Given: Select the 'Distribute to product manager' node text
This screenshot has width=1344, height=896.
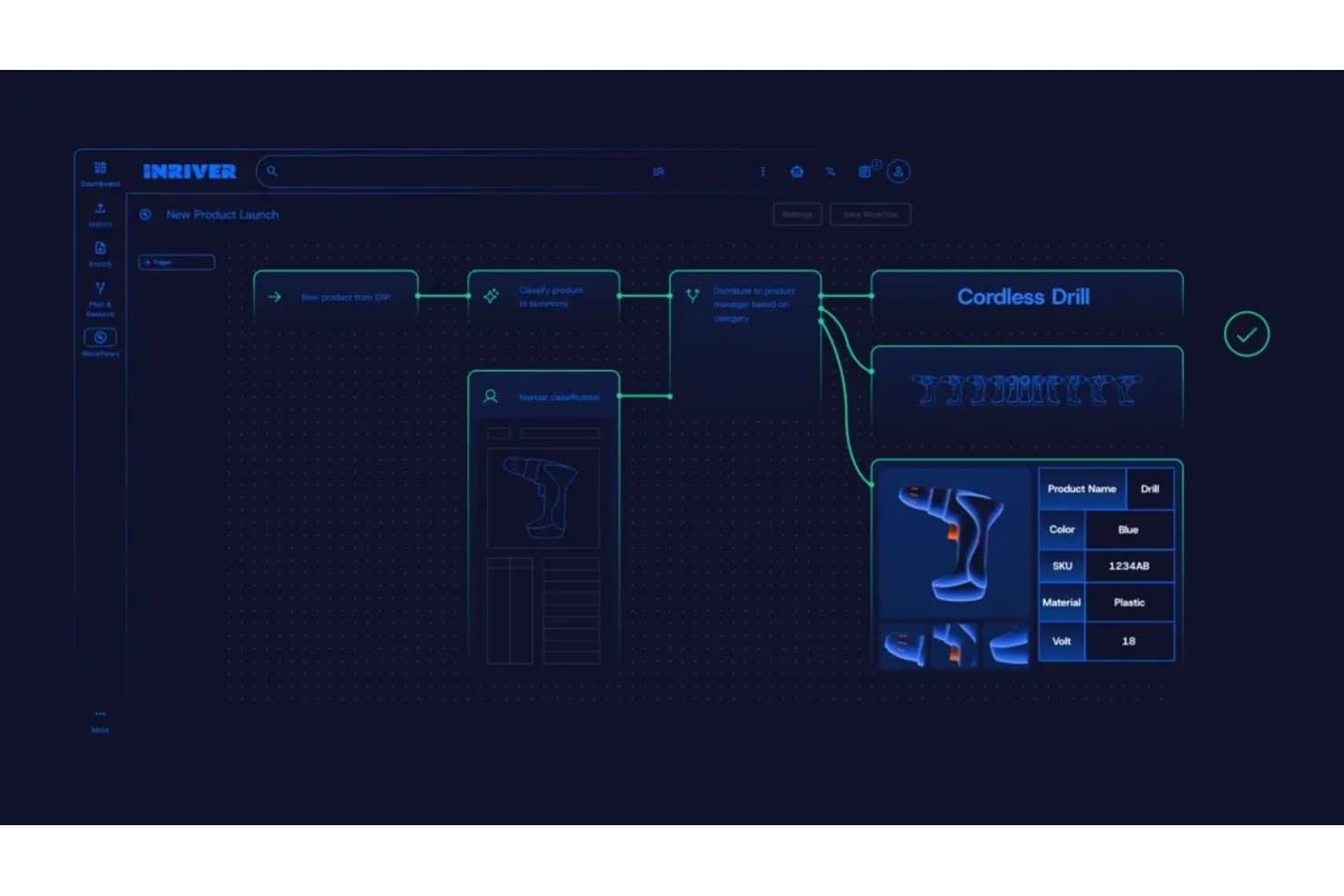Looking at the screenshot, I should click(x=754, y=304).
